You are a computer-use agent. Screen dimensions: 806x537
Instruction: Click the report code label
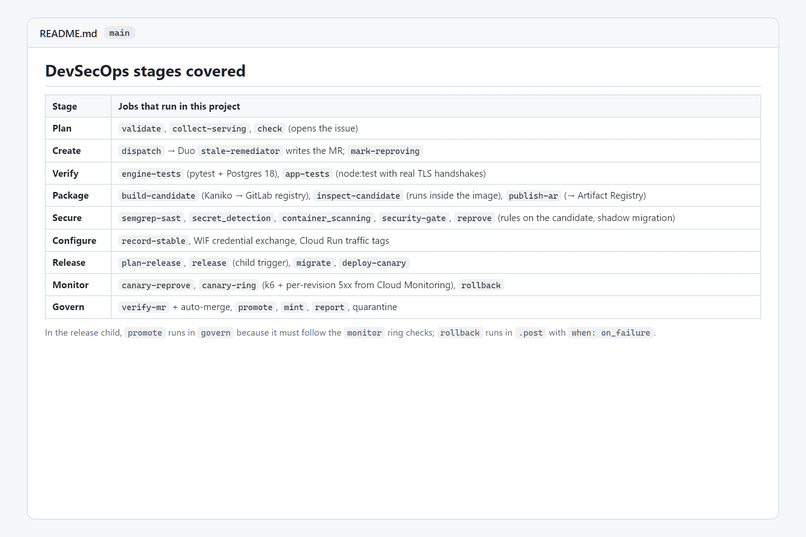click(x=329, y=307)
